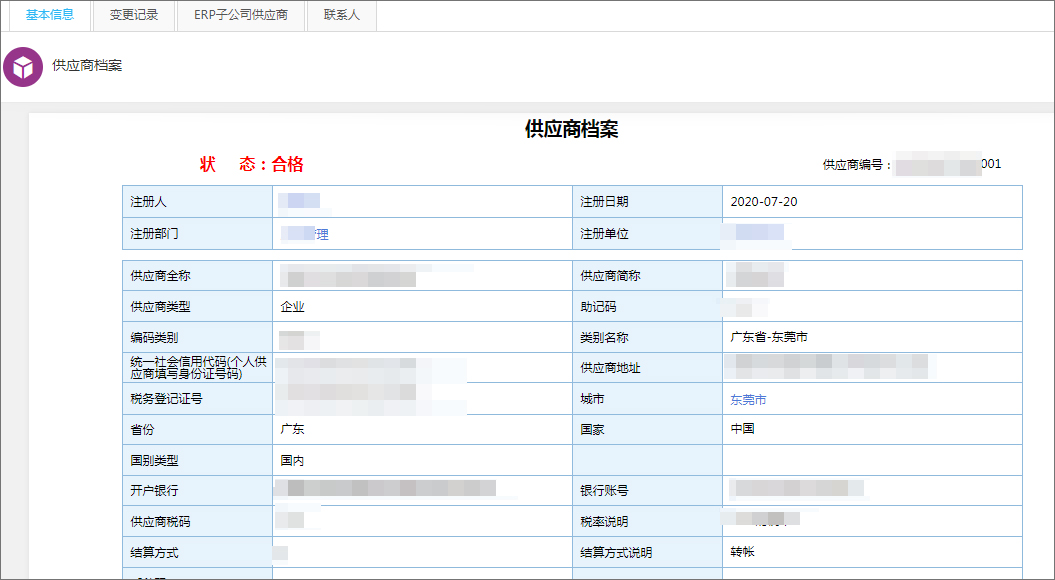Screen dimensions: 1055x580
Task: Click the 省份 cell showing 广东
Action: click(290, 429)
